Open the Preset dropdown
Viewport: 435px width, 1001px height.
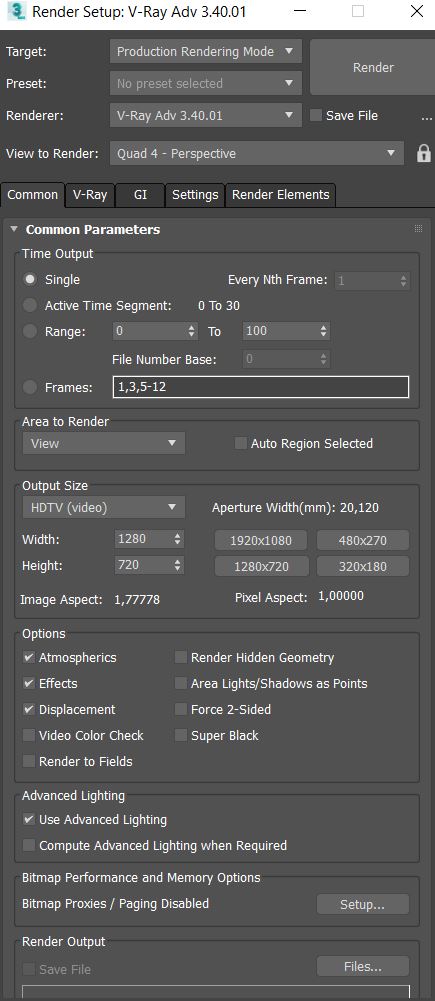pyautogui.click(x=206, y=83)
